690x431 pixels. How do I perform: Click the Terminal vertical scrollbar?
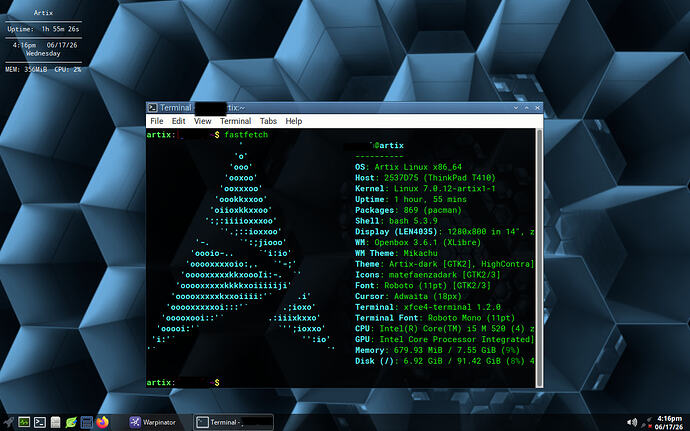click(539, 258)
